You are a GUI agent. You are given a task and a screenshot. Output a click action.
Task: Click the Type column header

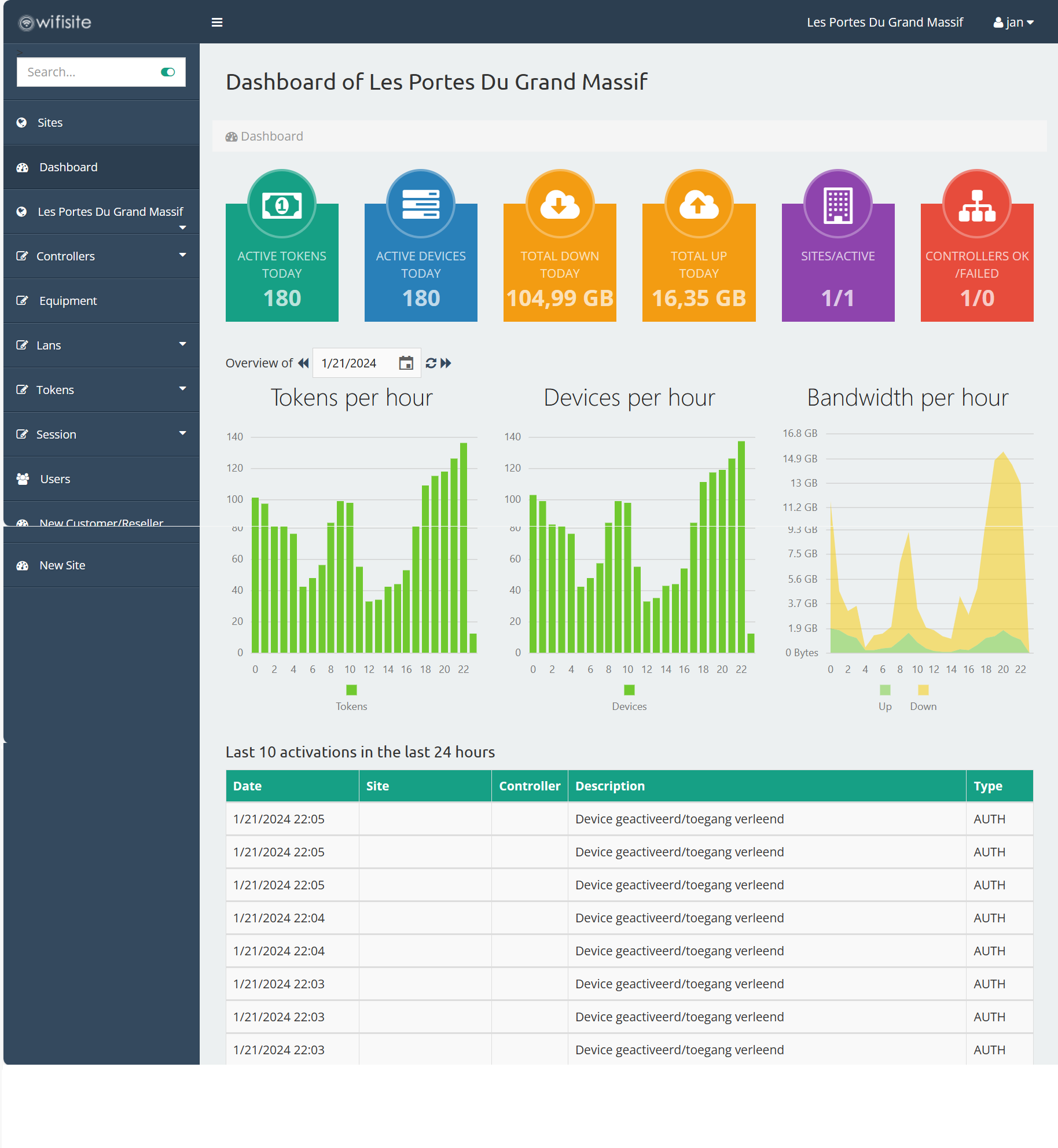click(1000, 786)
